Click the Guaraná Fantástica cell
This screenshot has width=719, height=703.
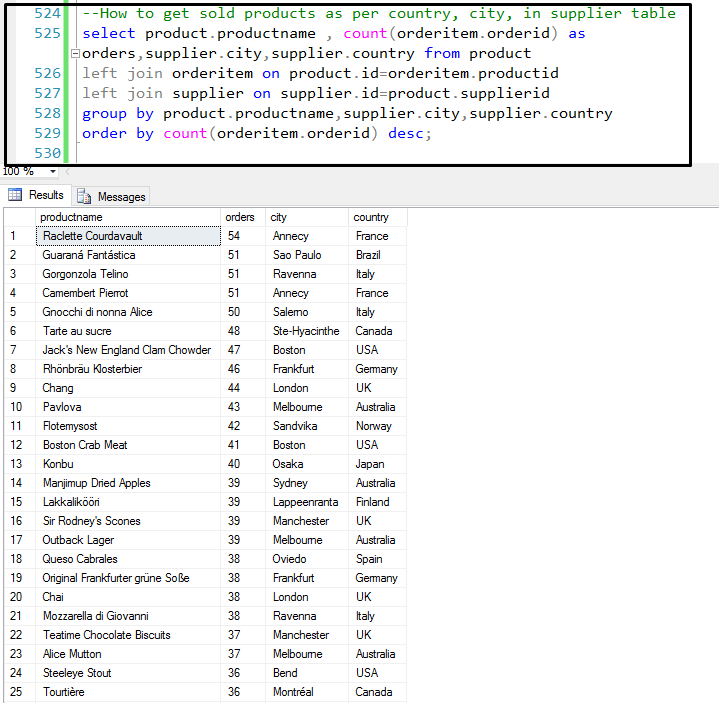128,255
